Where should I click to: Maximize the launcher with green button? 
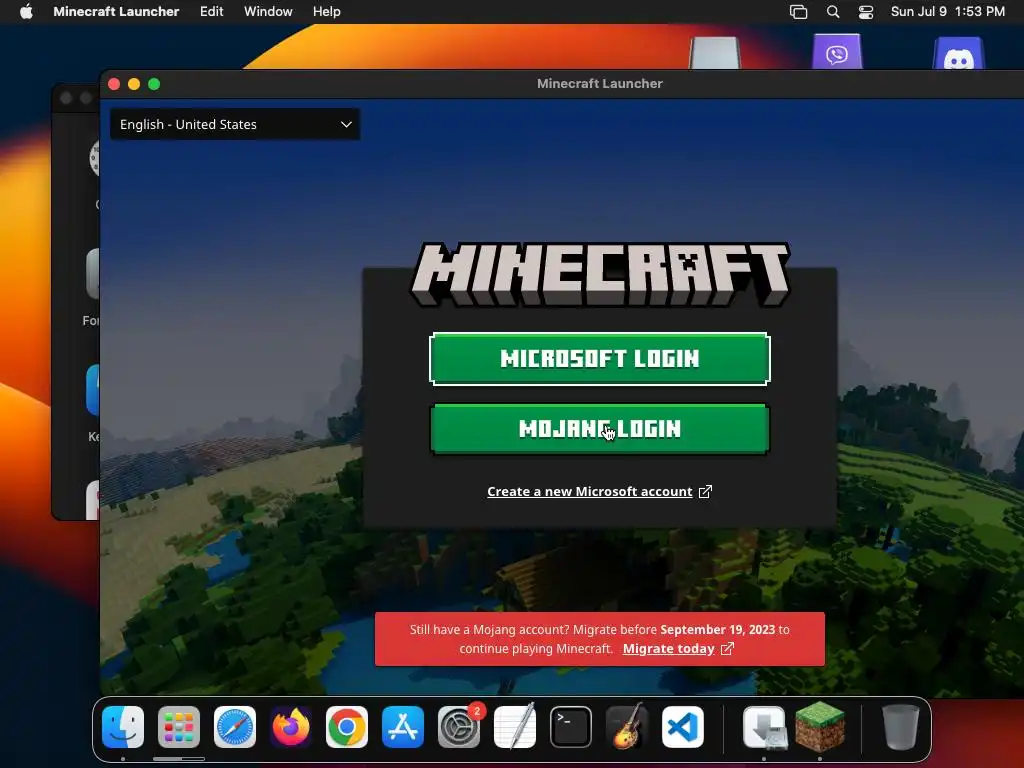(154, 84)
